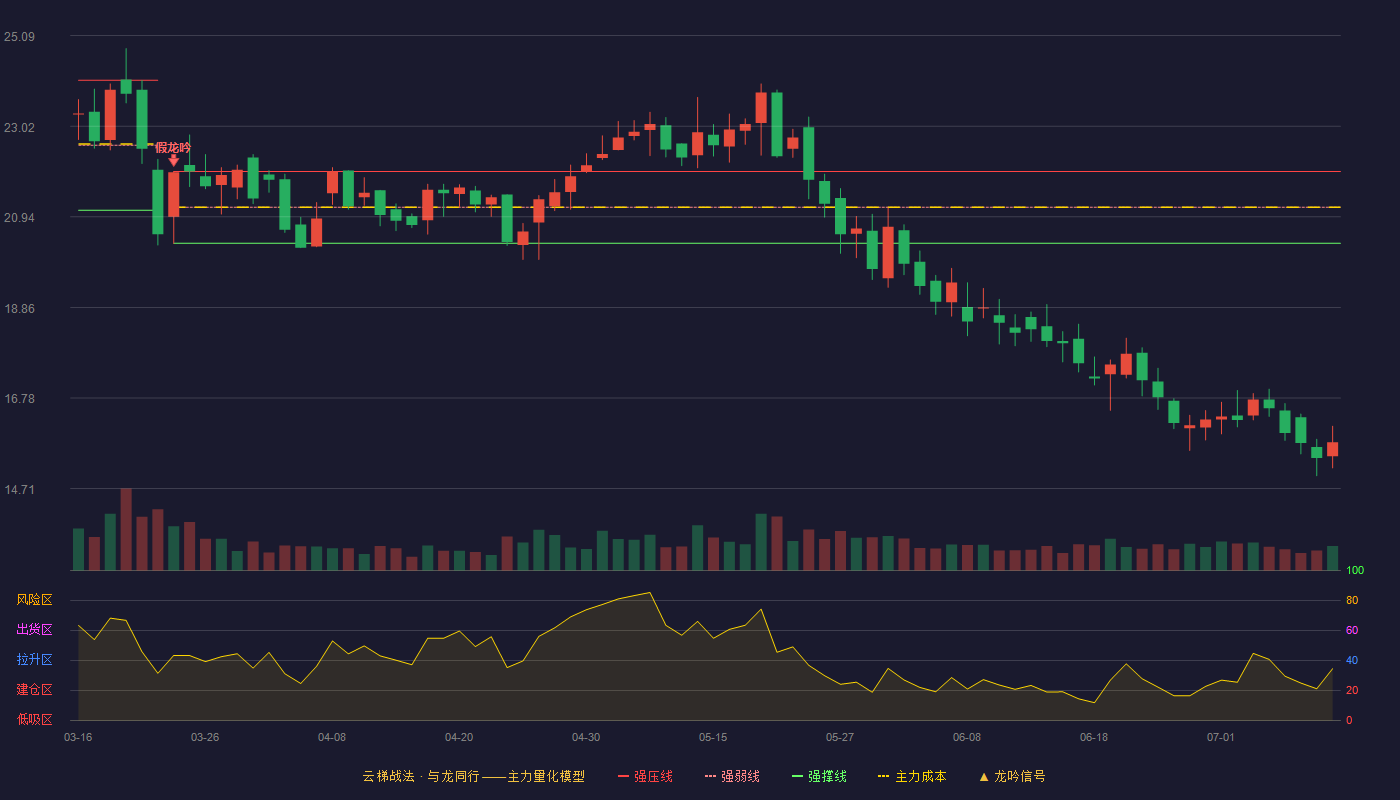Click the 18.86 price axis label
This screenshot has width=1400, height=800.
[x=19, y=309]
